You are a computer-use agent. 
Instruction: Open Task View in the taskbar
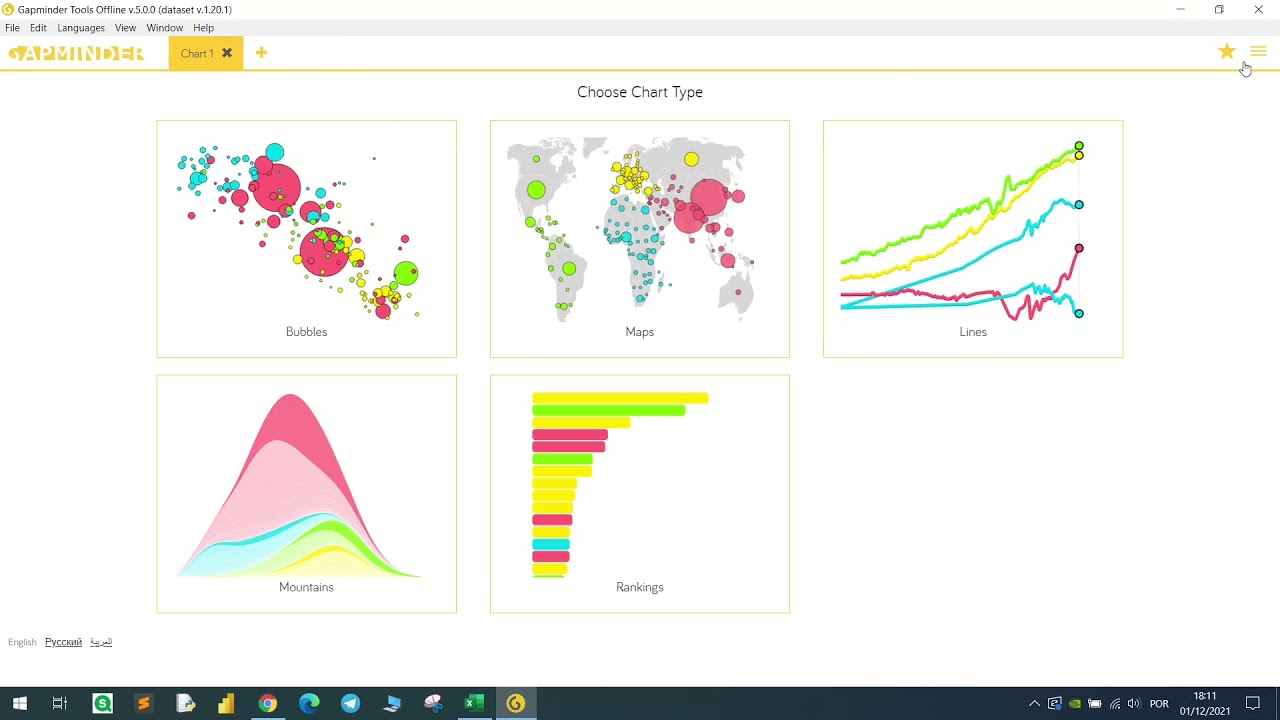point(60,704)
